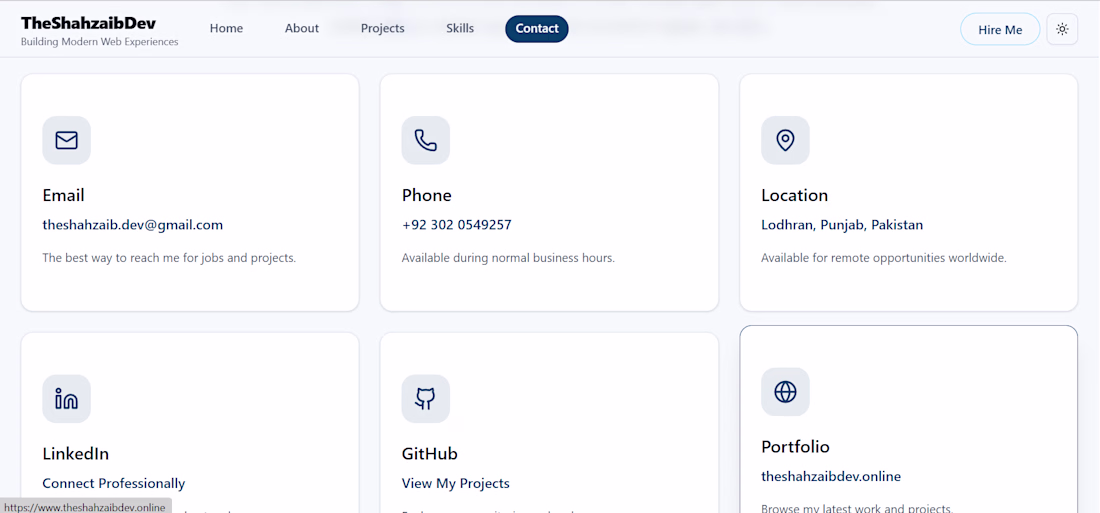Open the Projects nav item
This screenshot has width=1100, height=513.
tap(382, 29)
